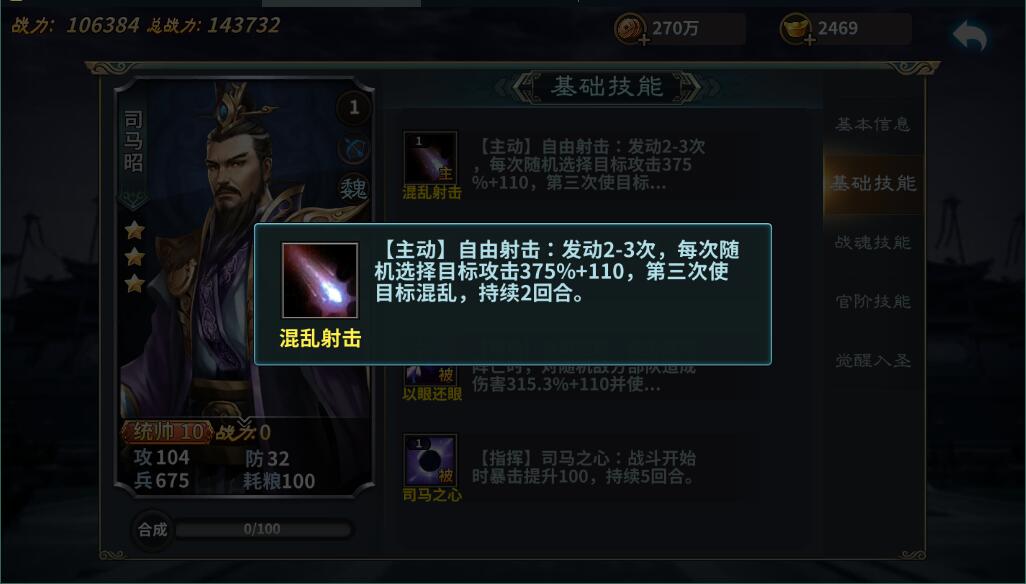Screen dimensions: 1026x584
Task: Open the 战魂技能 tab
Action: pyautogui.click(x=873, y=243)
